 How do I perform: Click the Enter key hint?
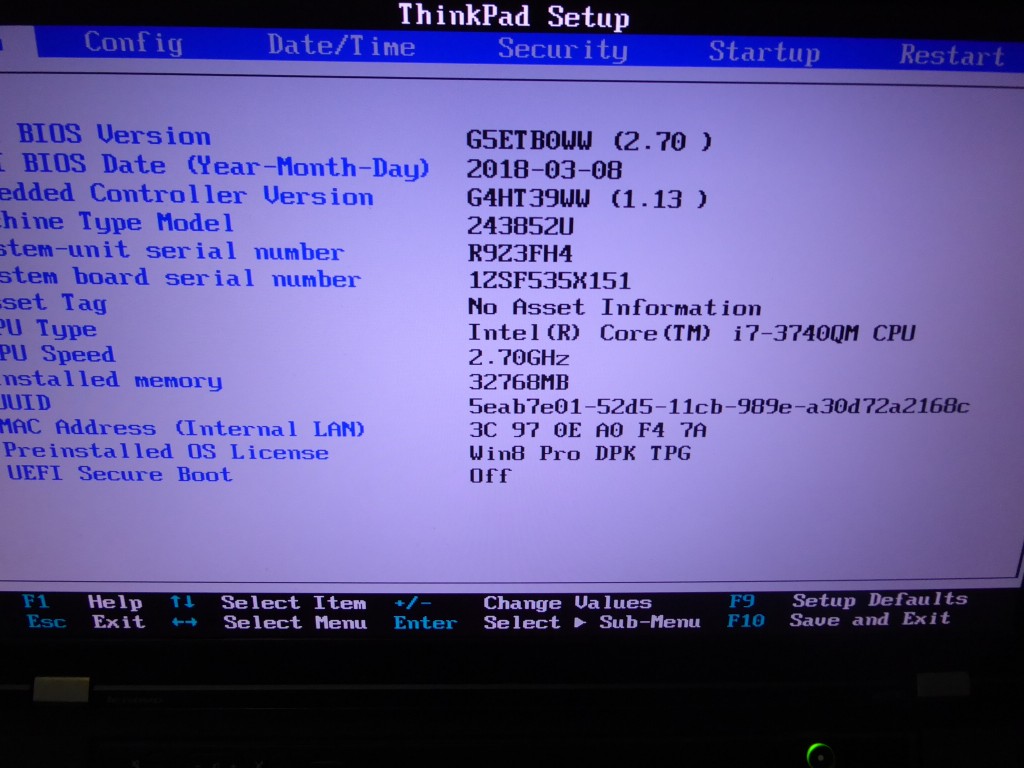tap(424, 623)
